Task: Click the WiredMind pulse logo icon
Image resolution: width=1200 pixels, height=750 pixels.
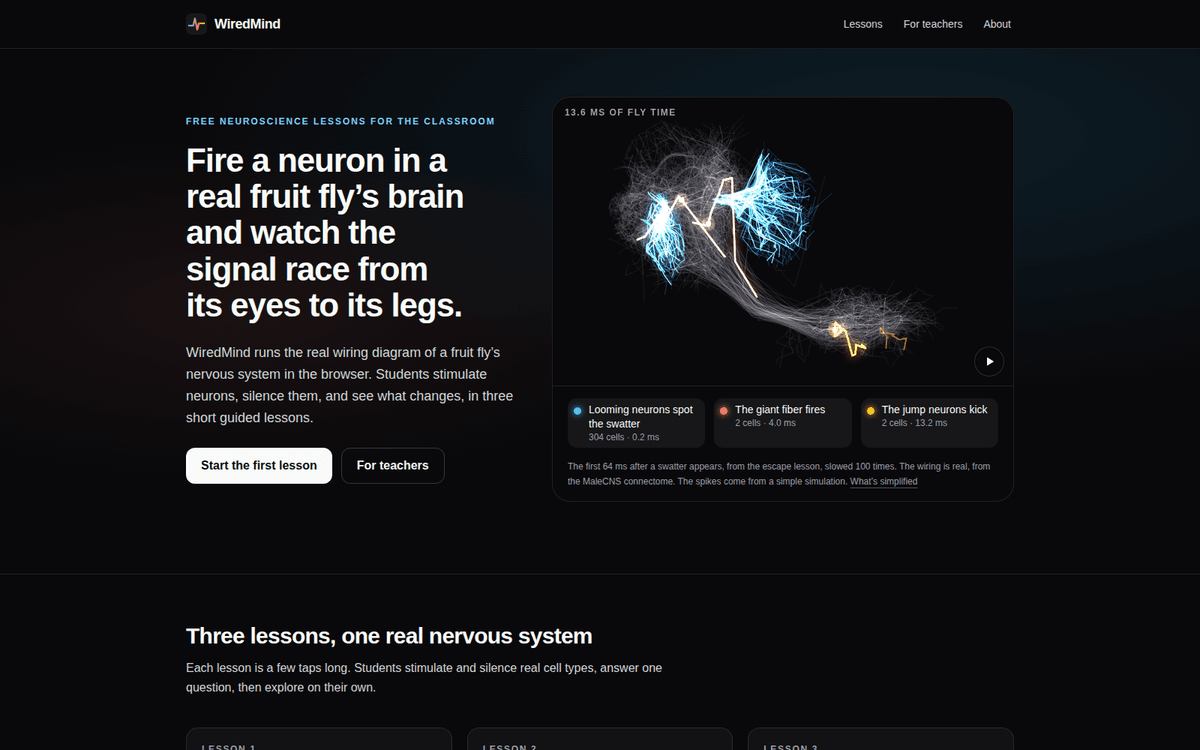Action: pos(197,24)
